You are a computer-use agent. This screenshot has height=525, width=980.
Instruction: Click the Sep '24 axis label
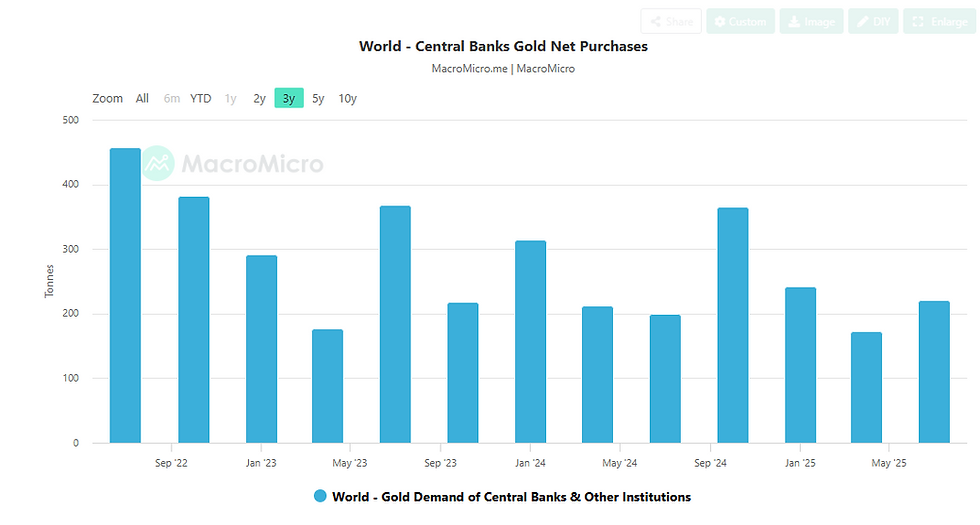pyautogui.click(x=711, y=463)
